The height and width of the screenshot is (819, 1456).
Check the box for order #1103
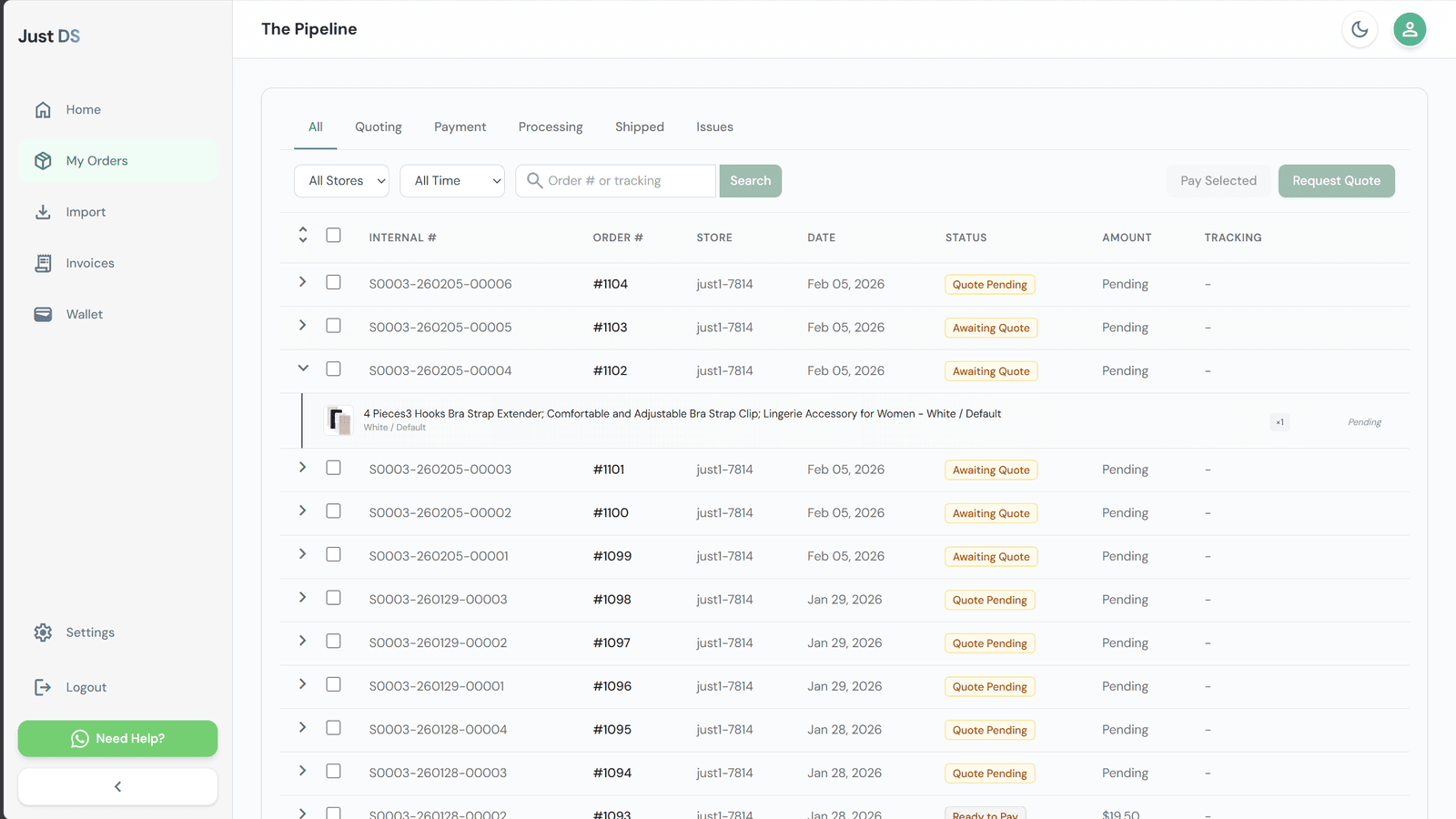click(x=334, y=326)
